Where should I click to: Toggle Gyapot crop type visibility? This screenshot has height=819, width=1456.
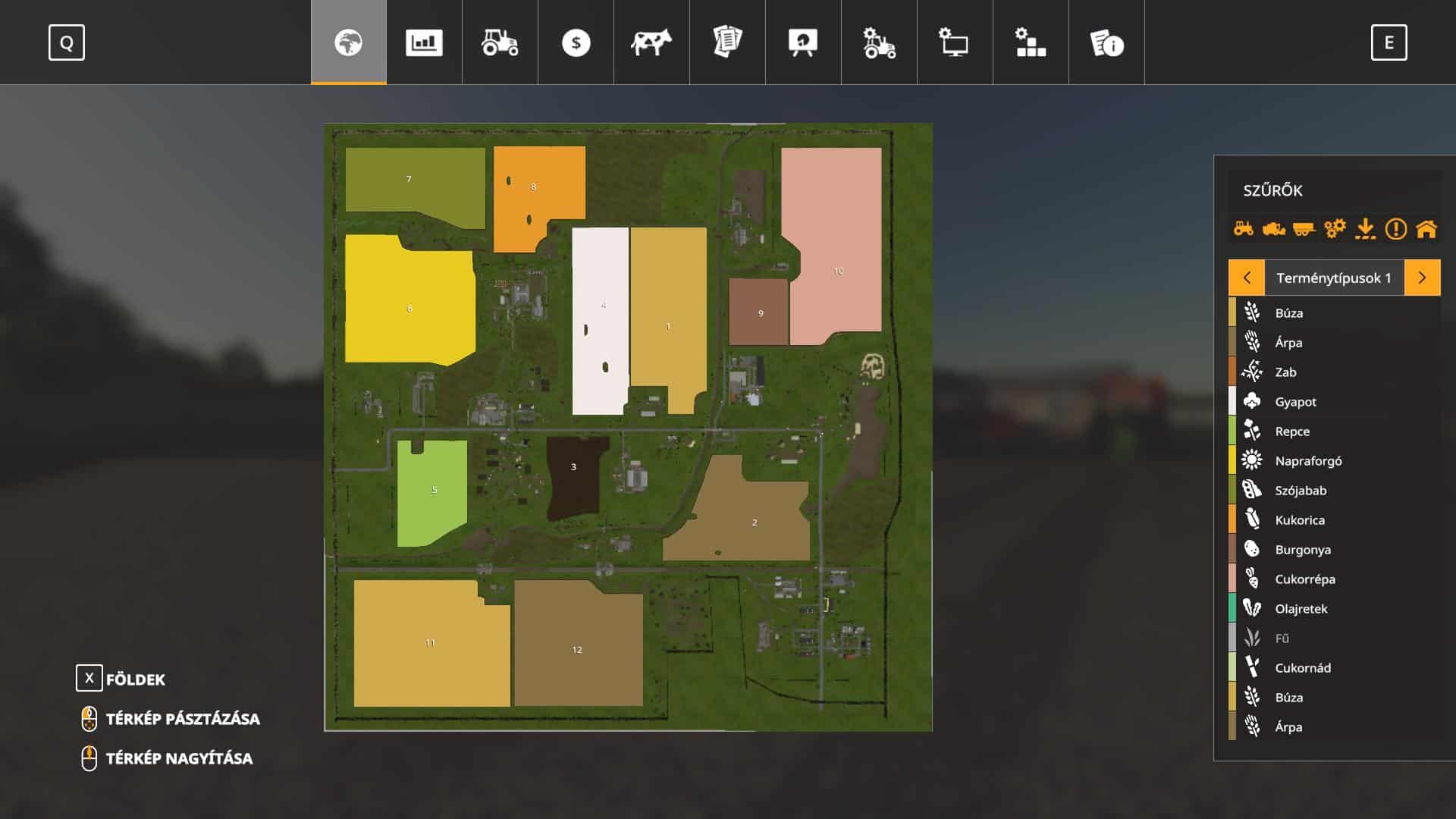click(x=1295, y=402)
